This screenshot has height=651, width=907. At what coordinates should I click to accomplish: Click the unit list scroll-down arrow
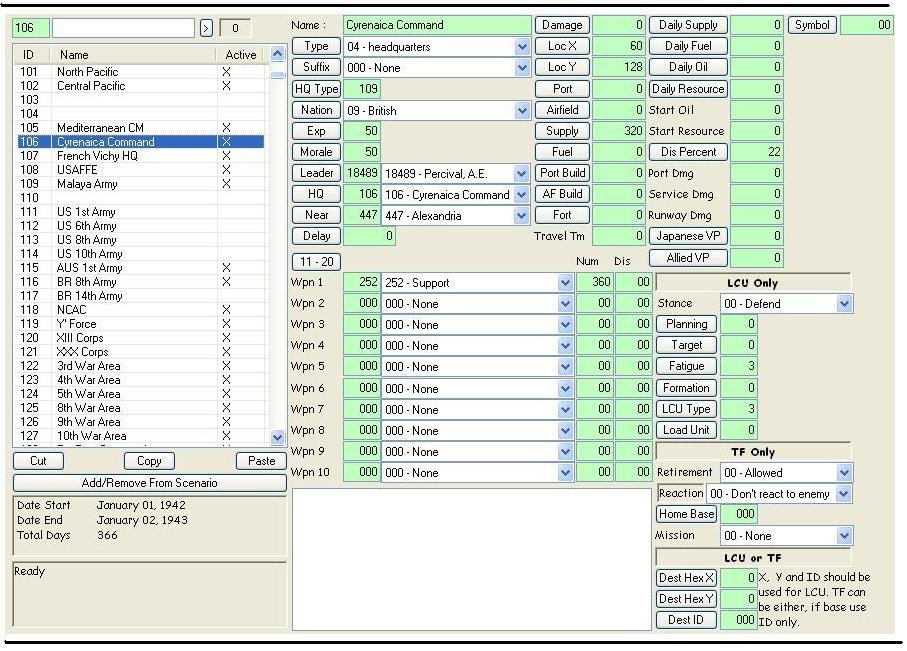click(278, 437)
